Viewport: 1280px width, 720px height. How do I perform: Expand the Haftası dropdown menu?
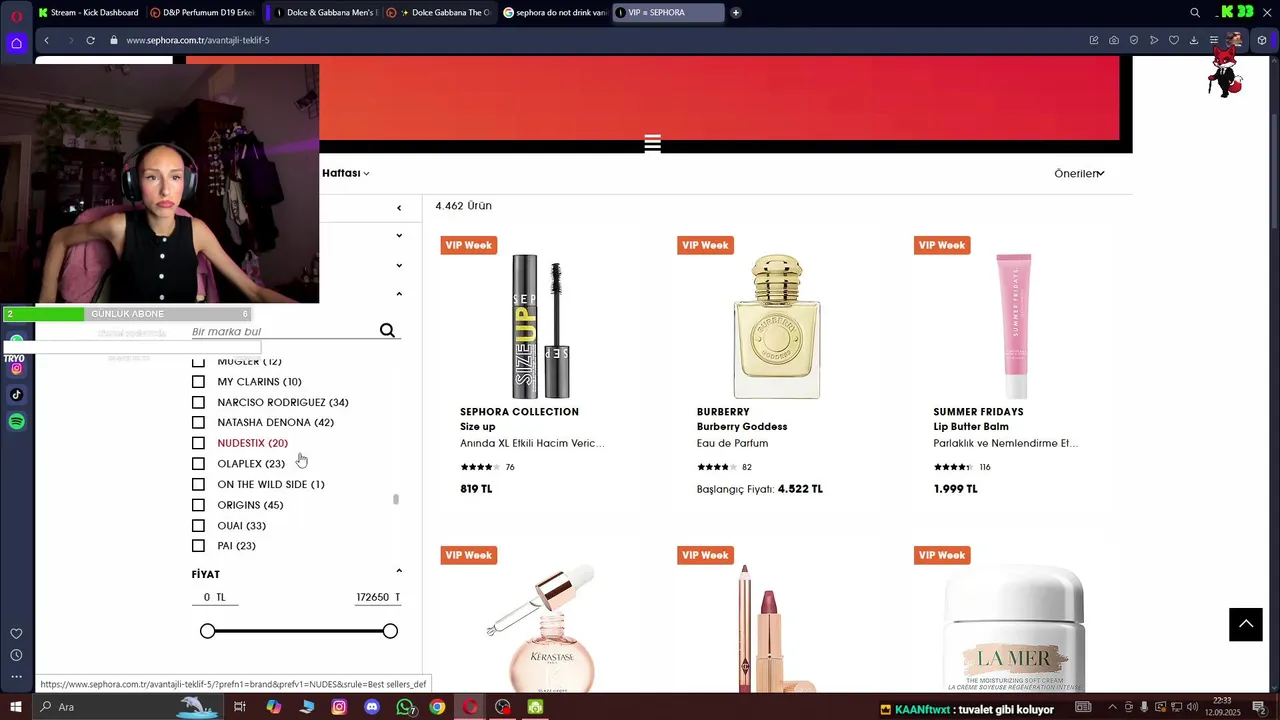click(346, 173)
